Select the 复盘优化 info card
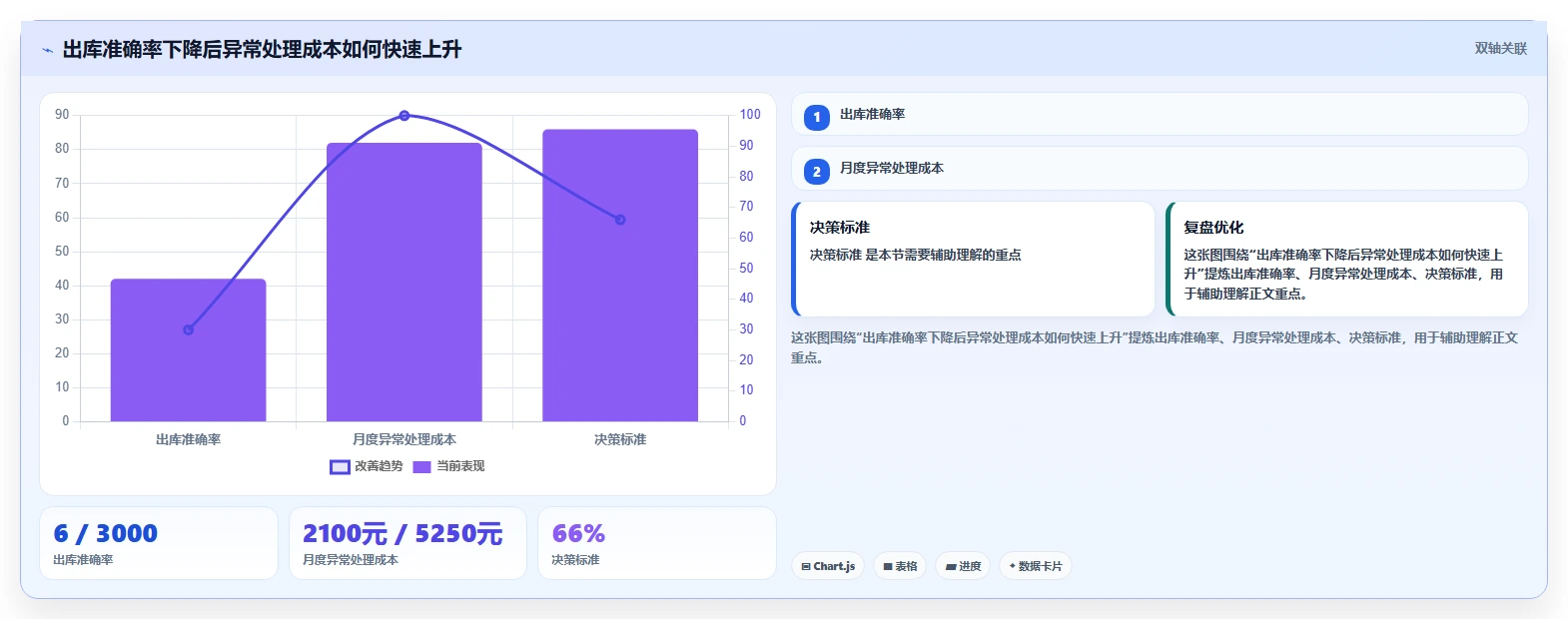Image resolution: width=1568 pixels, height=619 pixels. pos(1347,260)
